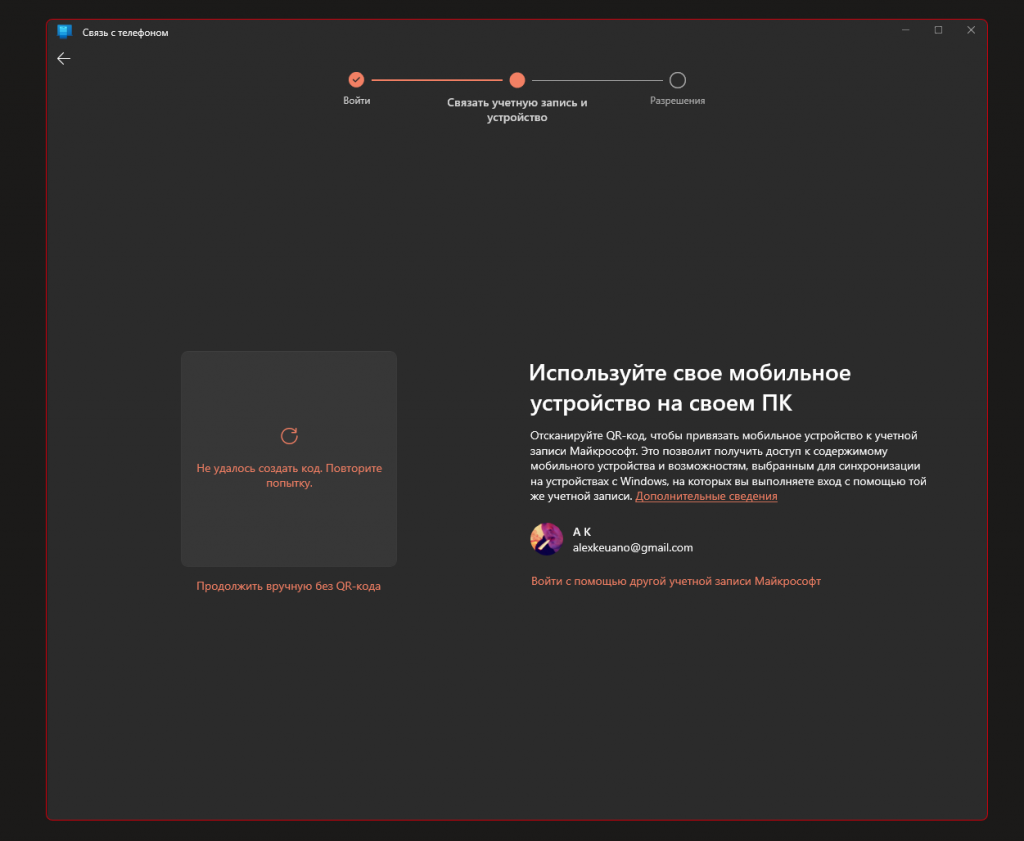Click the alexkeuano@gmail.com email text
Screen dimensions: 1024x841
coord(633,548)
